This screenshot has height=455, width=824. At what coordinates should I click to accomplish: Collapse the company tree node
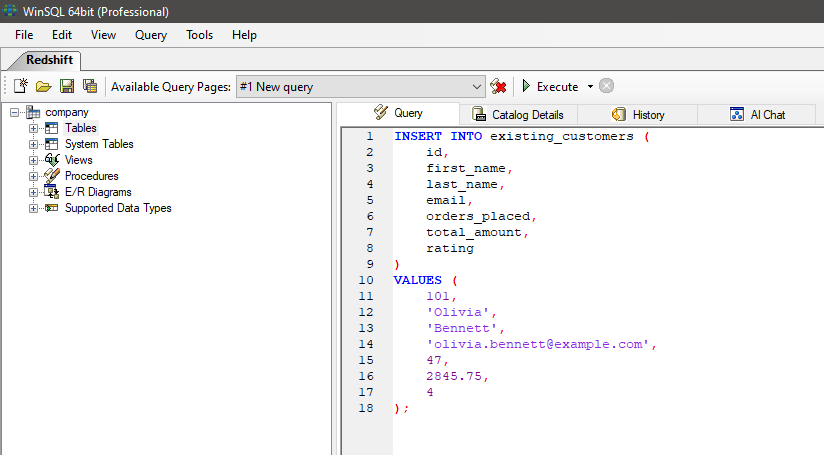tap(15, 112)
